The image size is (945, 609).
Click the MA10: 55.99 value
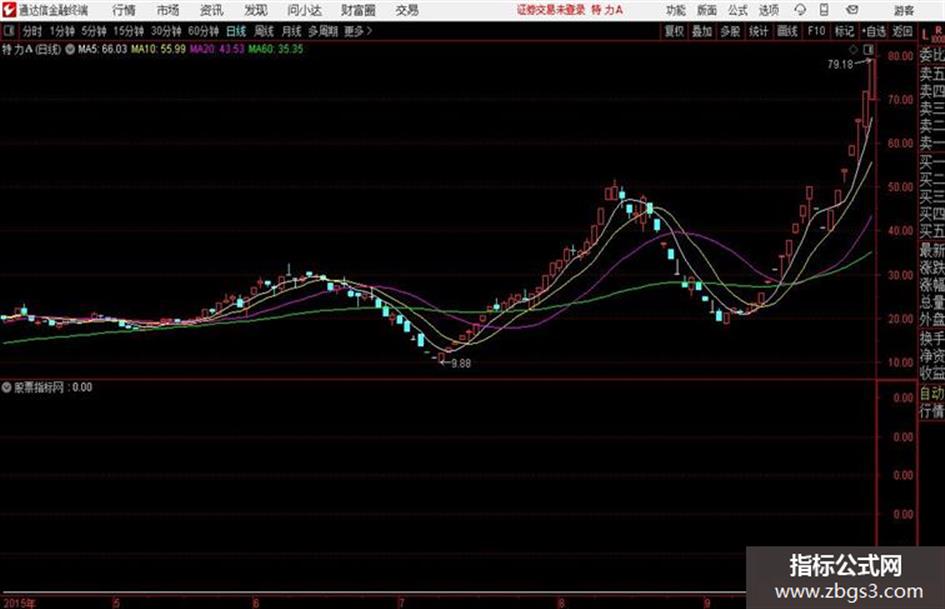(x=159, y=49)
